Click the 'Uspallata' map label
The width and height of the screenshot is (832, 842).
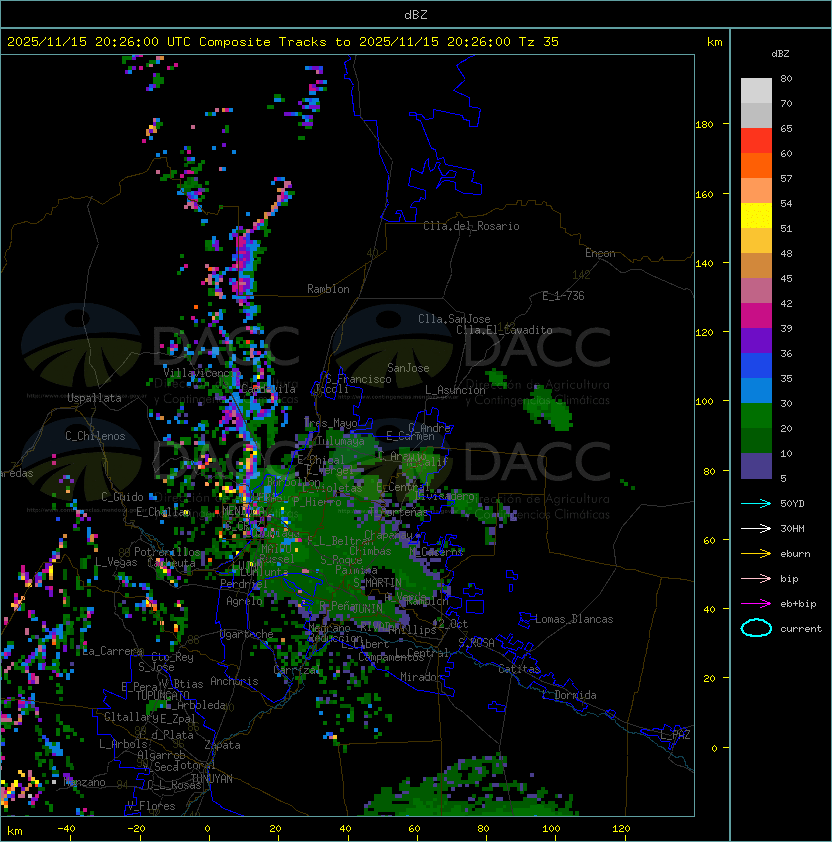pyautogui.click(x=94, y=398)
